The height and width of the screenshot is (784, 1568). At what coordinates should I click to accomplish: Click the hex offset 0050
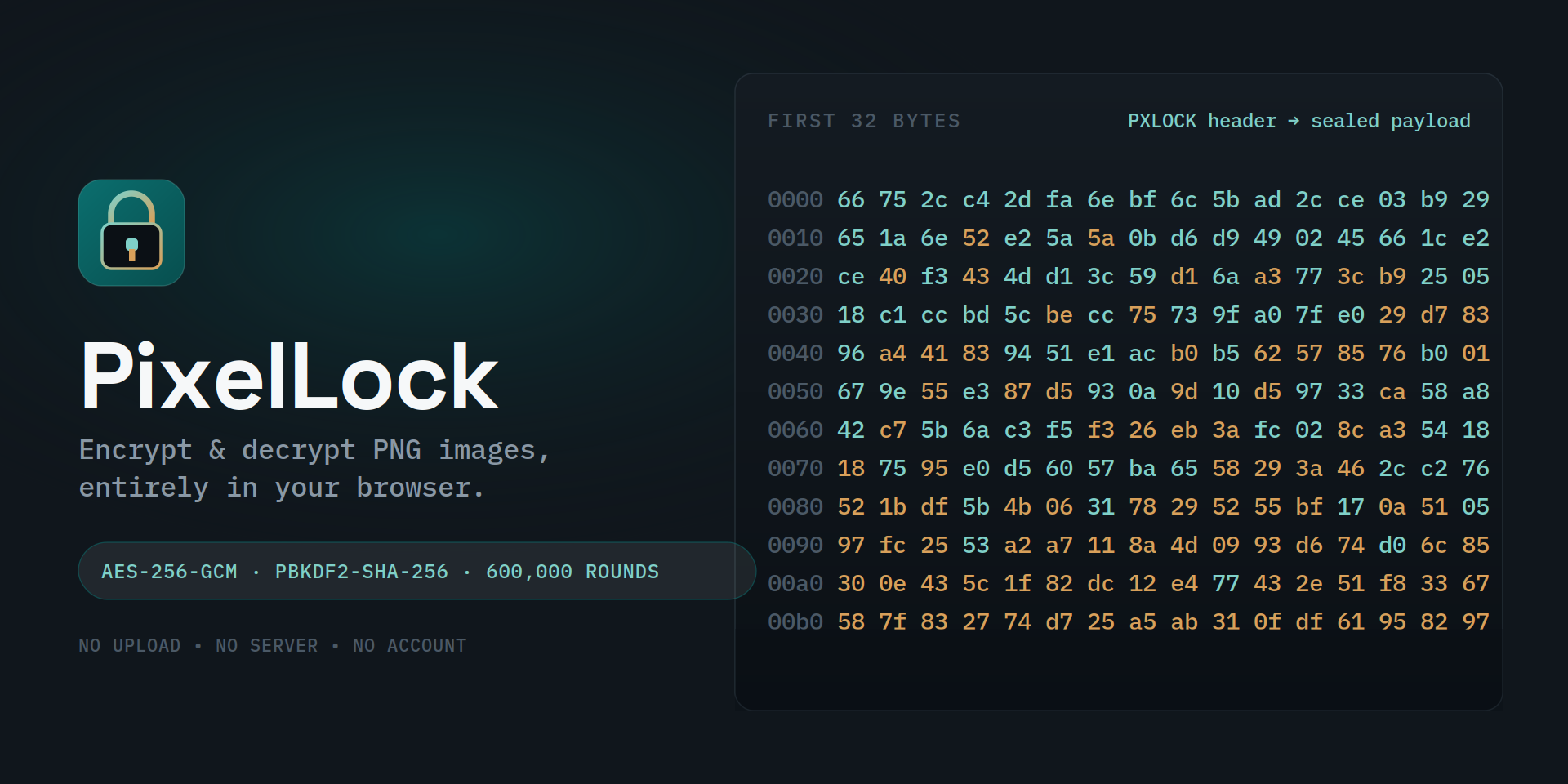coord(795,392)
